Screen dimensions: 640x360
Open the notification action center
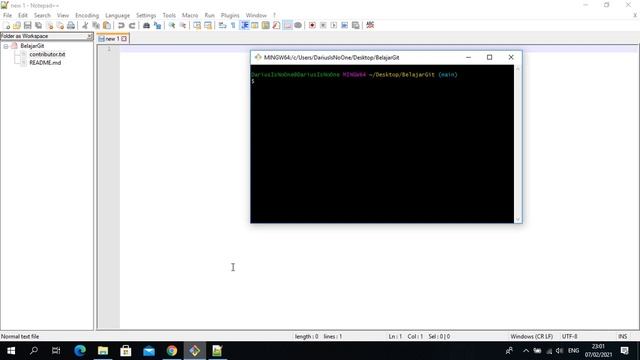624,351
